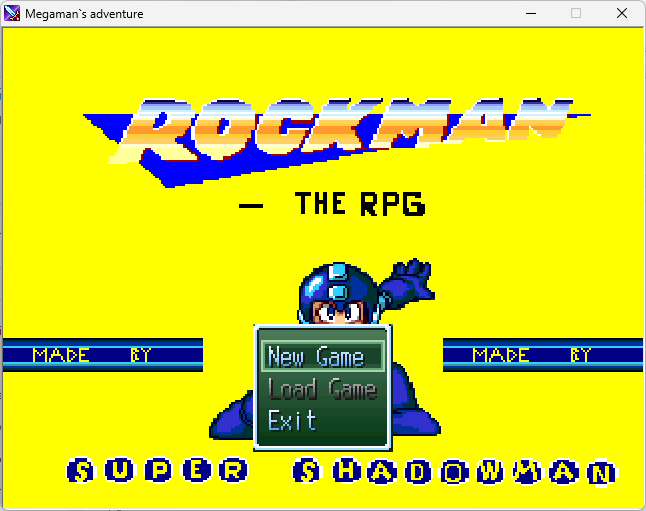646x511 pixels.
Task: Minimize the Megaman's adventure window
Action: tap(531, 13)
